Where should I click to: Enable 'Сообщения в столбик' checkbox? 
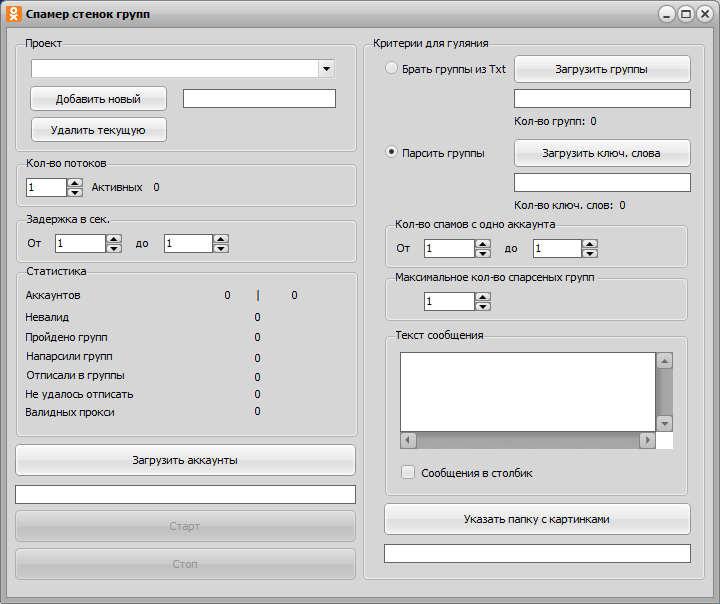[408, 473]
